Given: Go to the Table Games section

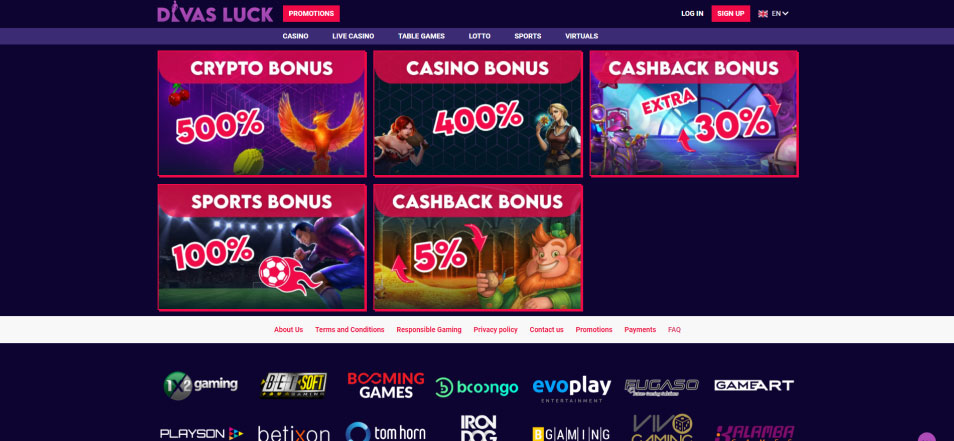Looking at the screenshot, I should click(421, 36).
